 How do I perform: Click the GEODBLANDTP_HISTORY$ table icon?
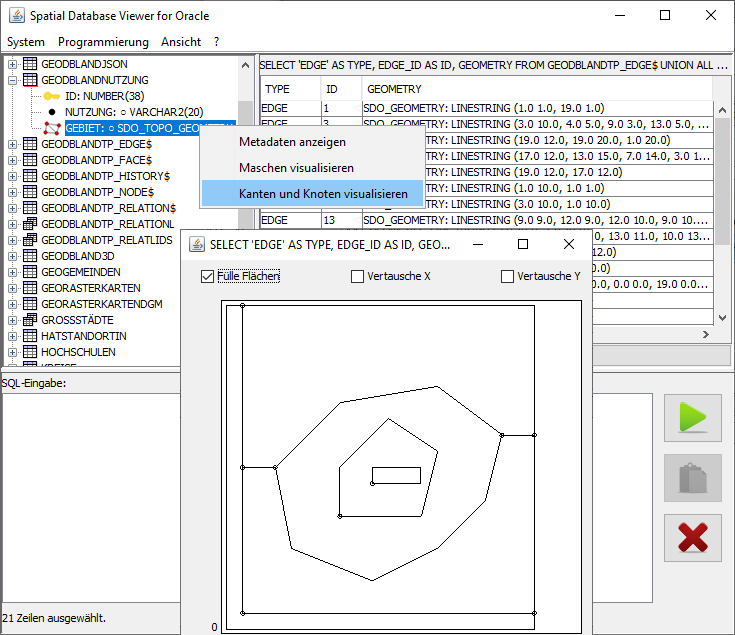pos(30,176)
